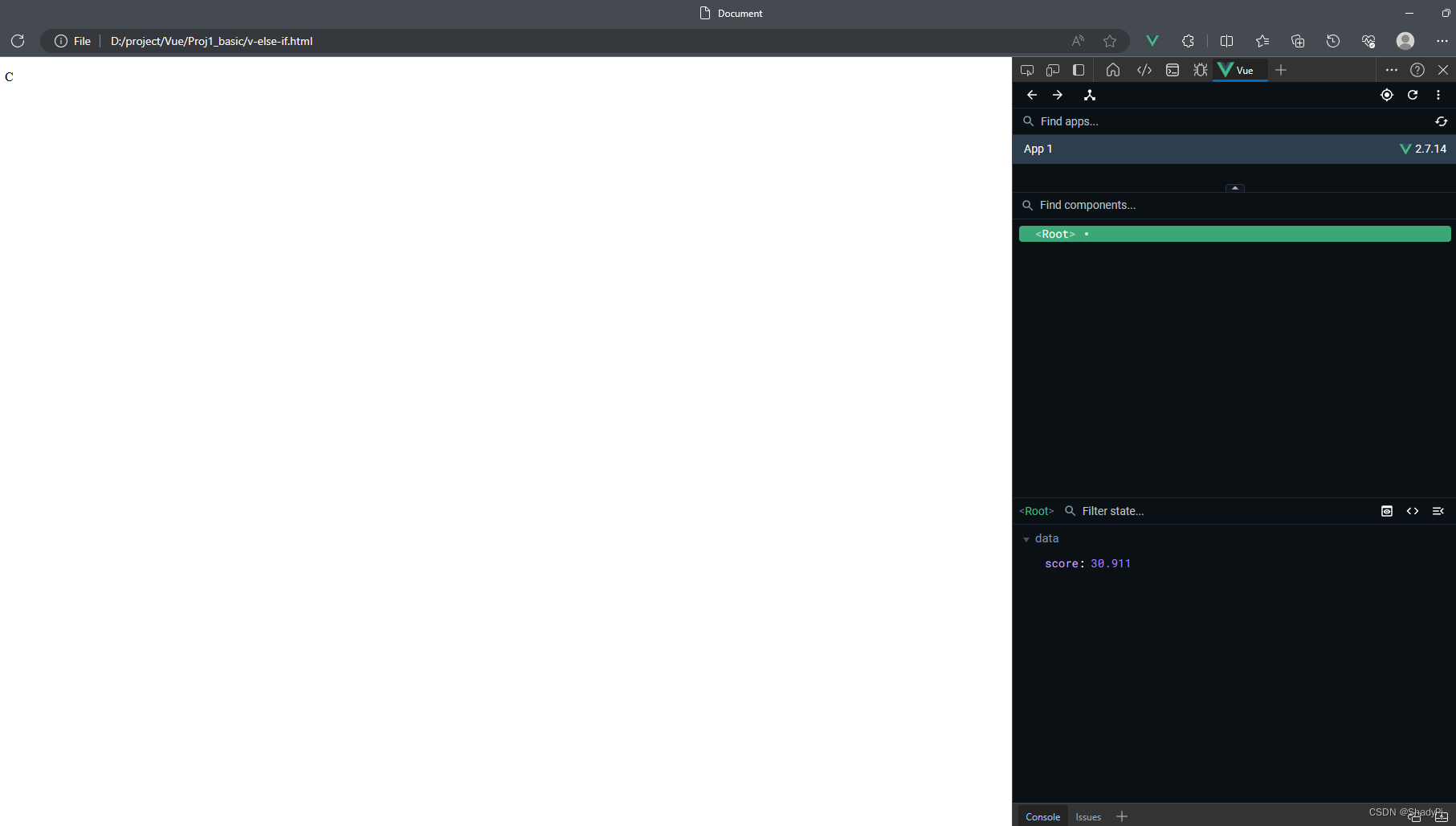Open DevTools Welcome home tab
Viewport: 1456px width, 826px height.
tap(1113, 70)
